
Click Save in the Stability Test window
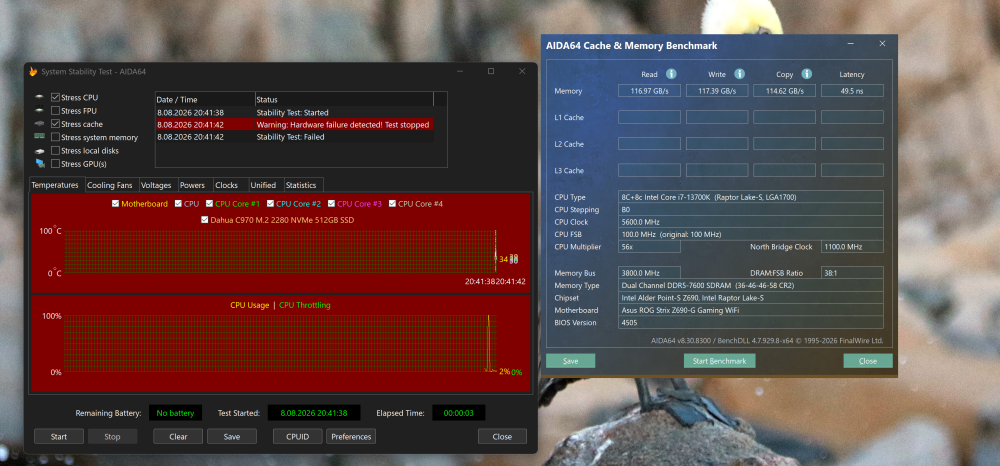[232, 437]
